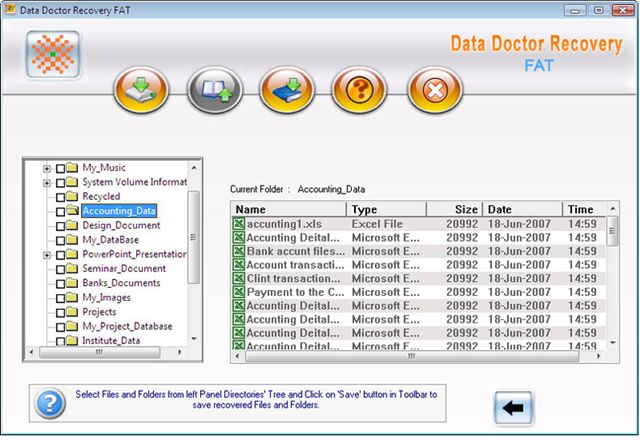Click the blue question mark info icon
This screenshot has width=640, height=440.
pyautogui.click(x=50, y=404)
